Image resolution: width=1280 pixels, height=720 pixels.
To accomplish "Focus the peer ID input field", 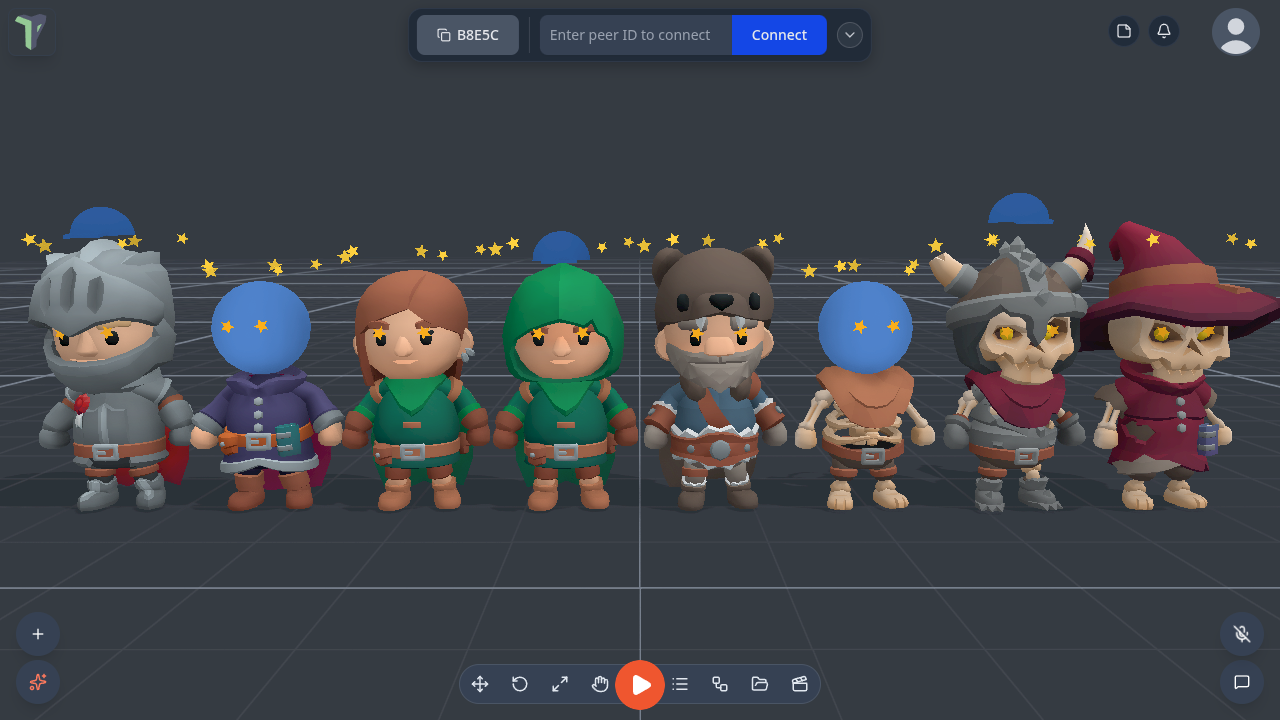I will click(x=636, y=35).
